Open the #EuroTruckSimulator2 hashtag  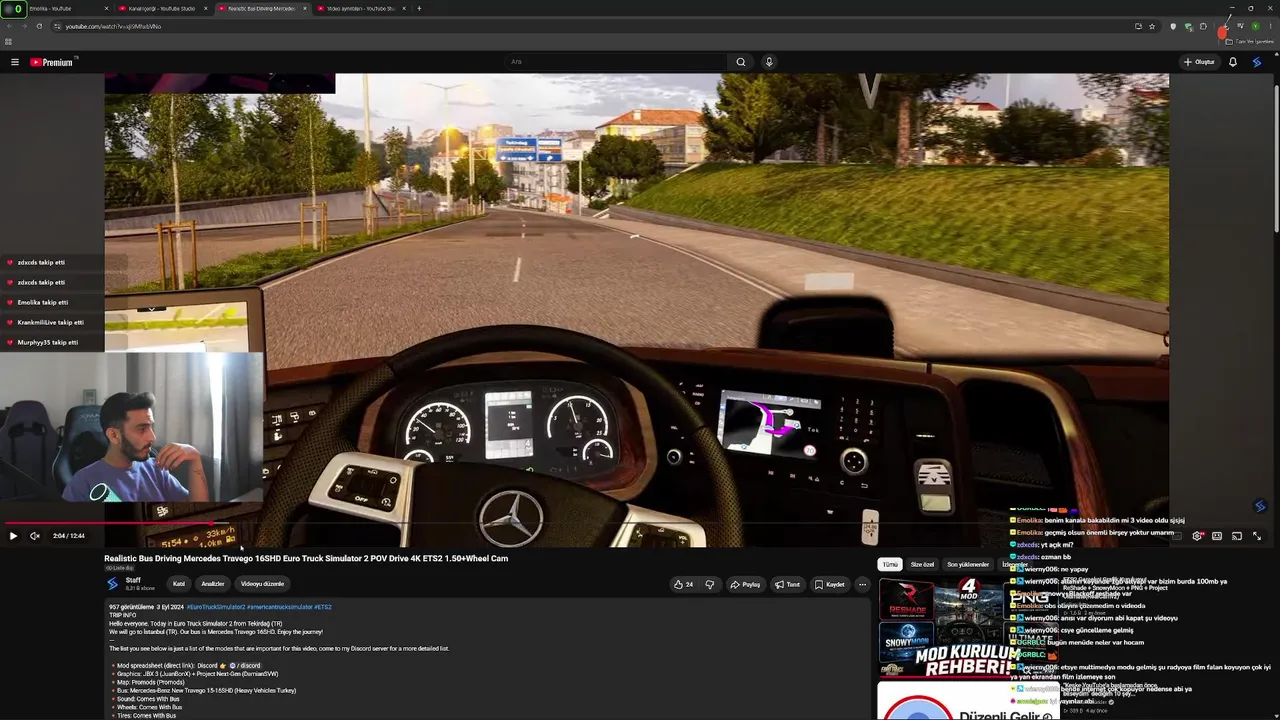(216, 607)
